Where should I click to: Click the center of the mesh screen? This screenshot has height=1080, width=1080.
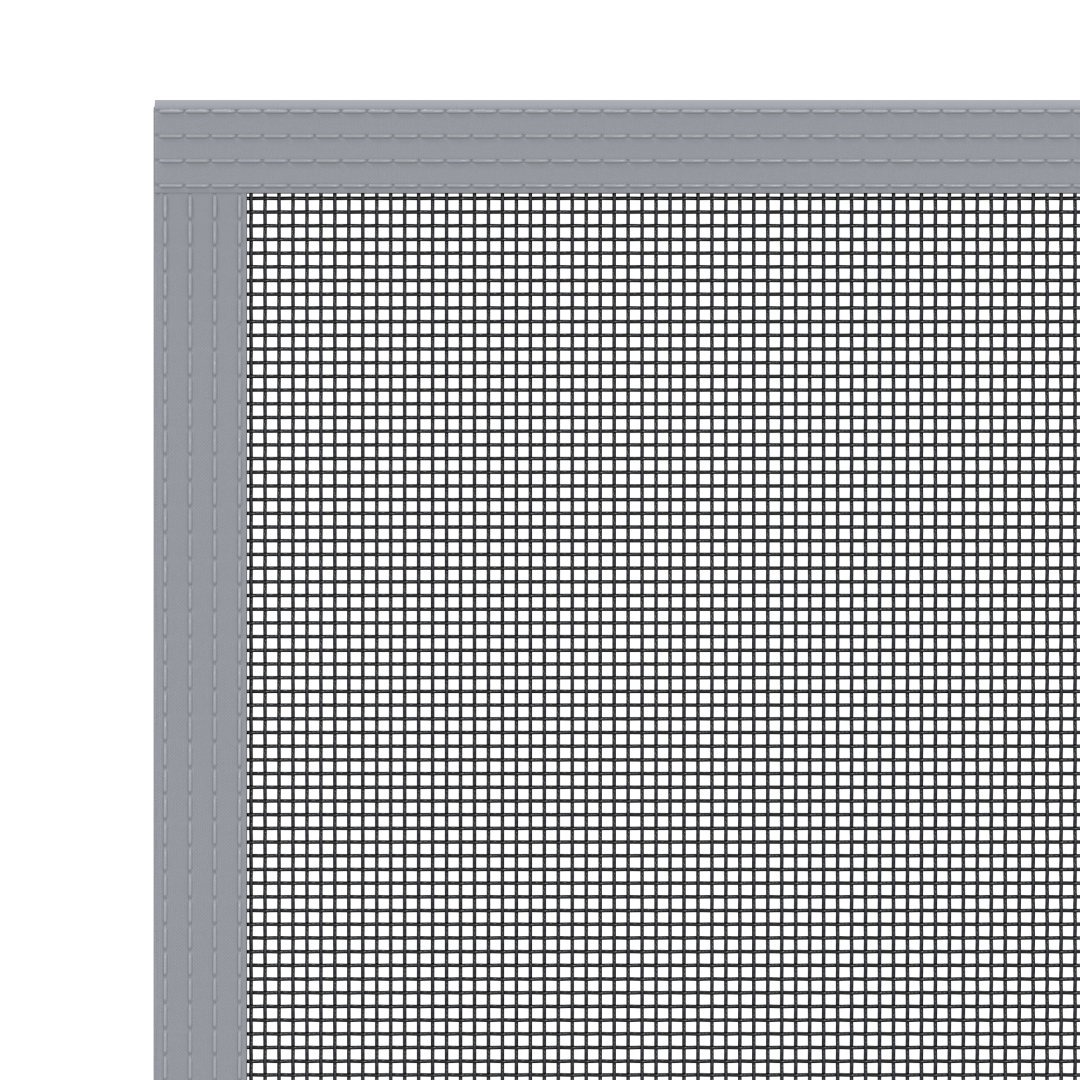pyautogui.click(x=664, y=636)
